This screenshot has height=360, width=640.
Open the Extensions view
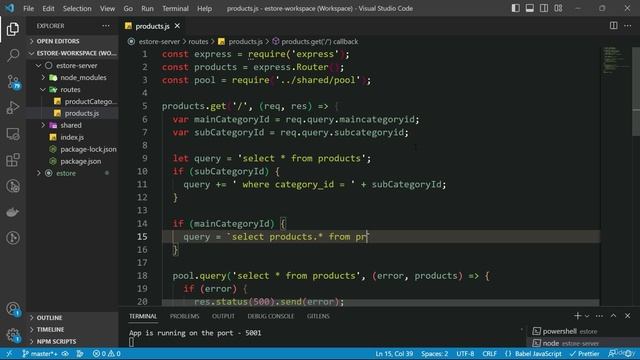tap(13, 160)
